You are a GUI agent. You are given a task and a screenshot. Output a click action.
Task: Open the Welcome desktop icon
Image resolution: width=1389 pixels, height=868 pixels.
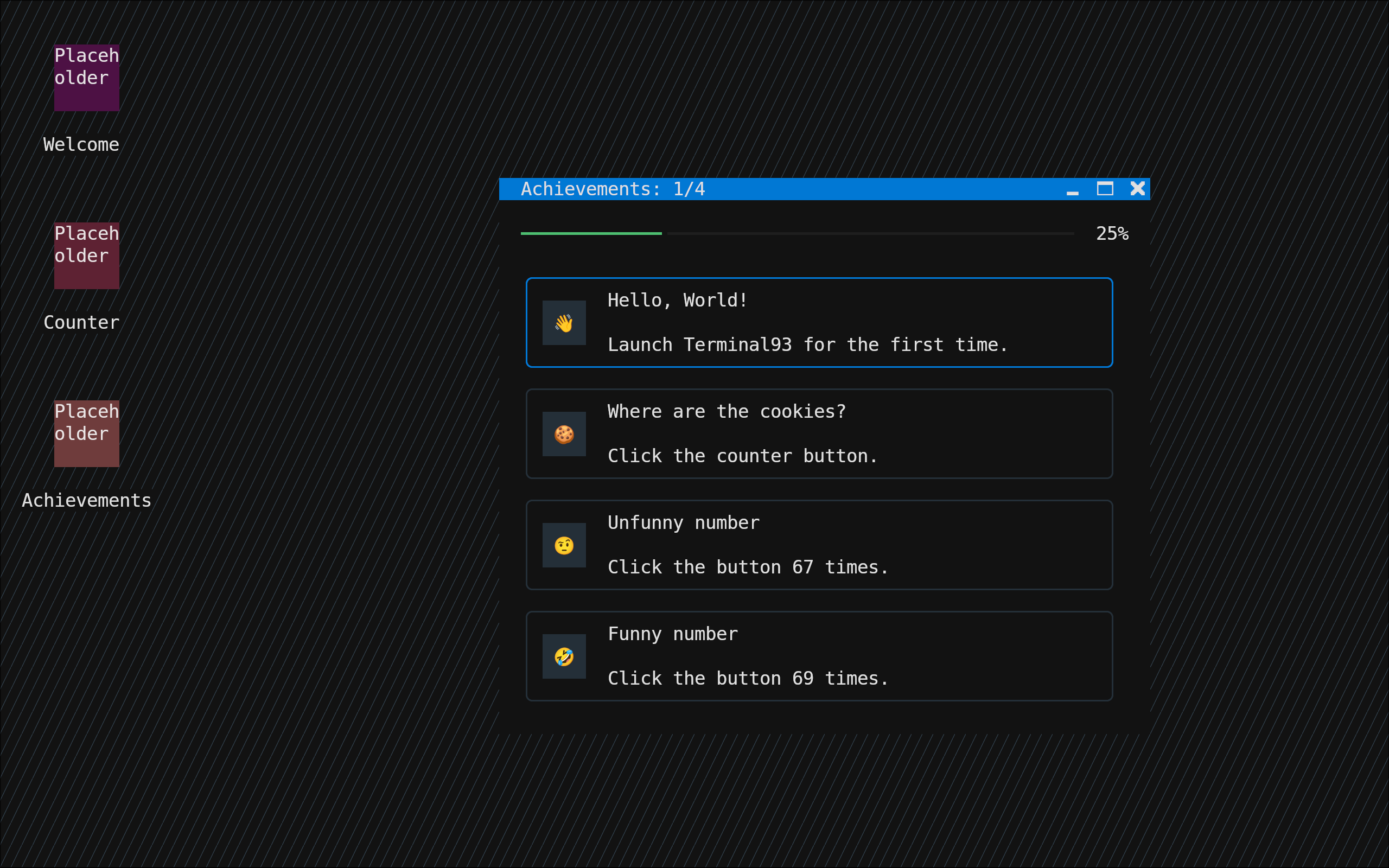click(87, 78)
